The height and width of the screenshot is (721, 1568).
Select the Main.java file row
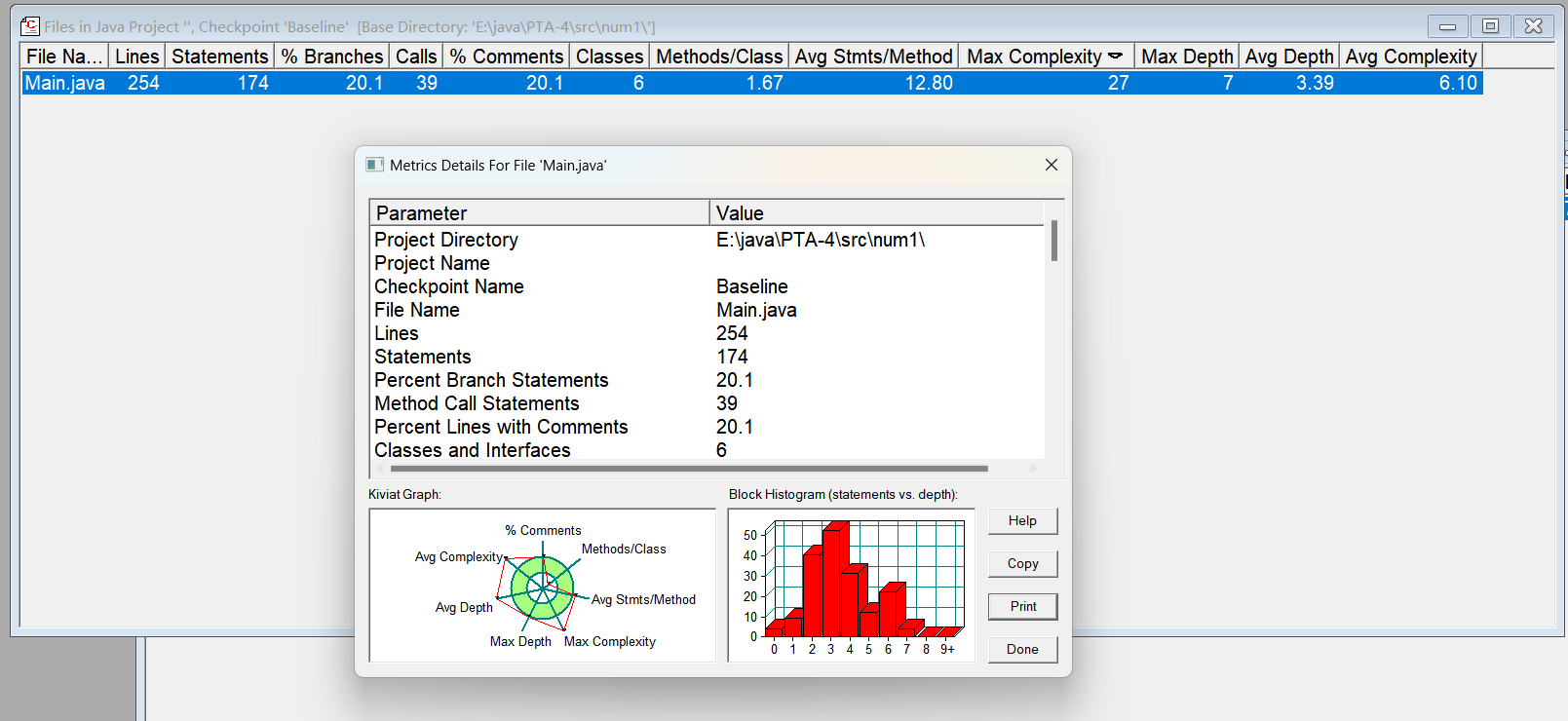pyautogui.click(x=751, y=83)
